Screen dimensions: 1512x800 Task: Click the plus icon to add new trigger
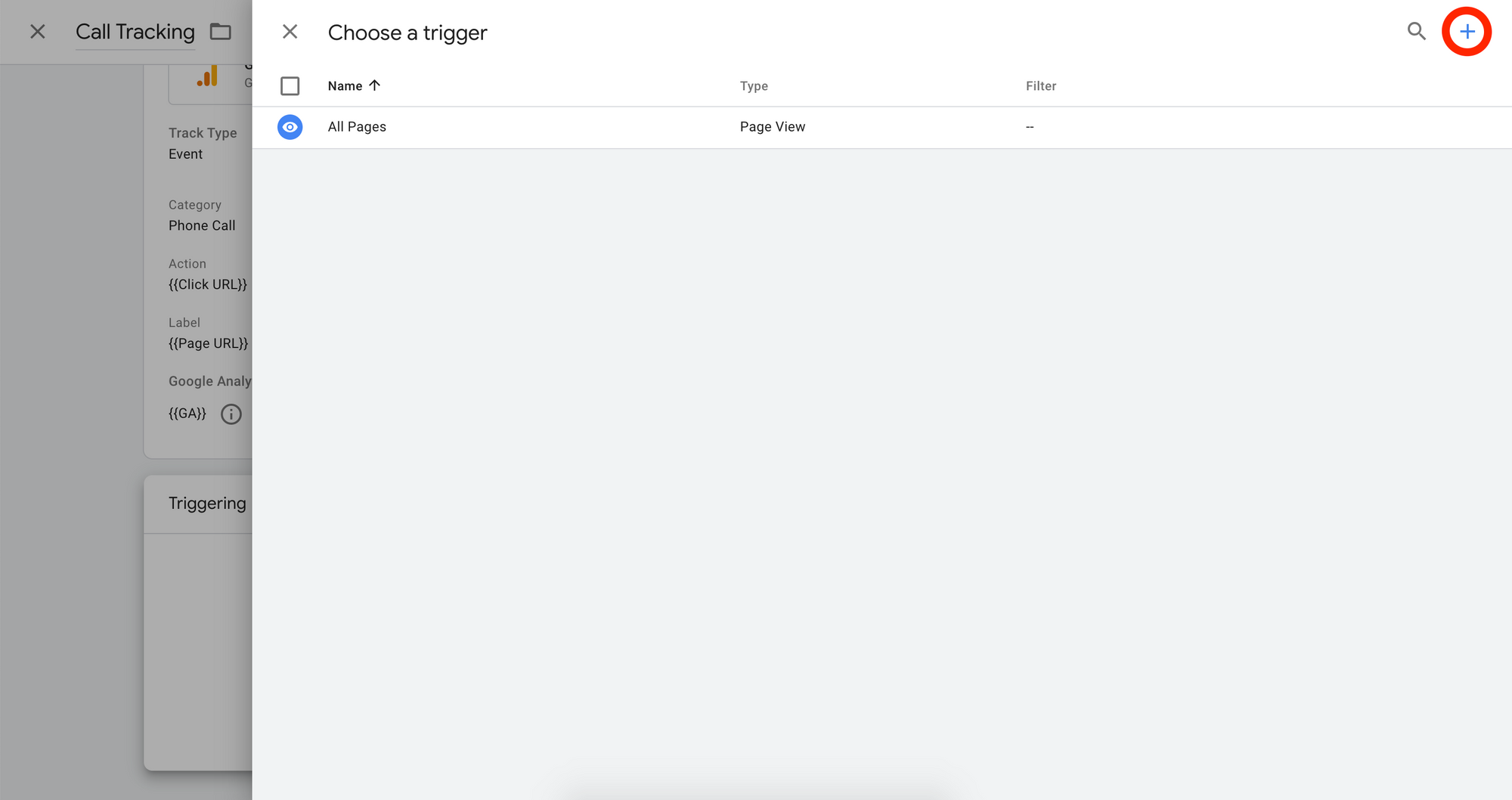click(1467, 32)
